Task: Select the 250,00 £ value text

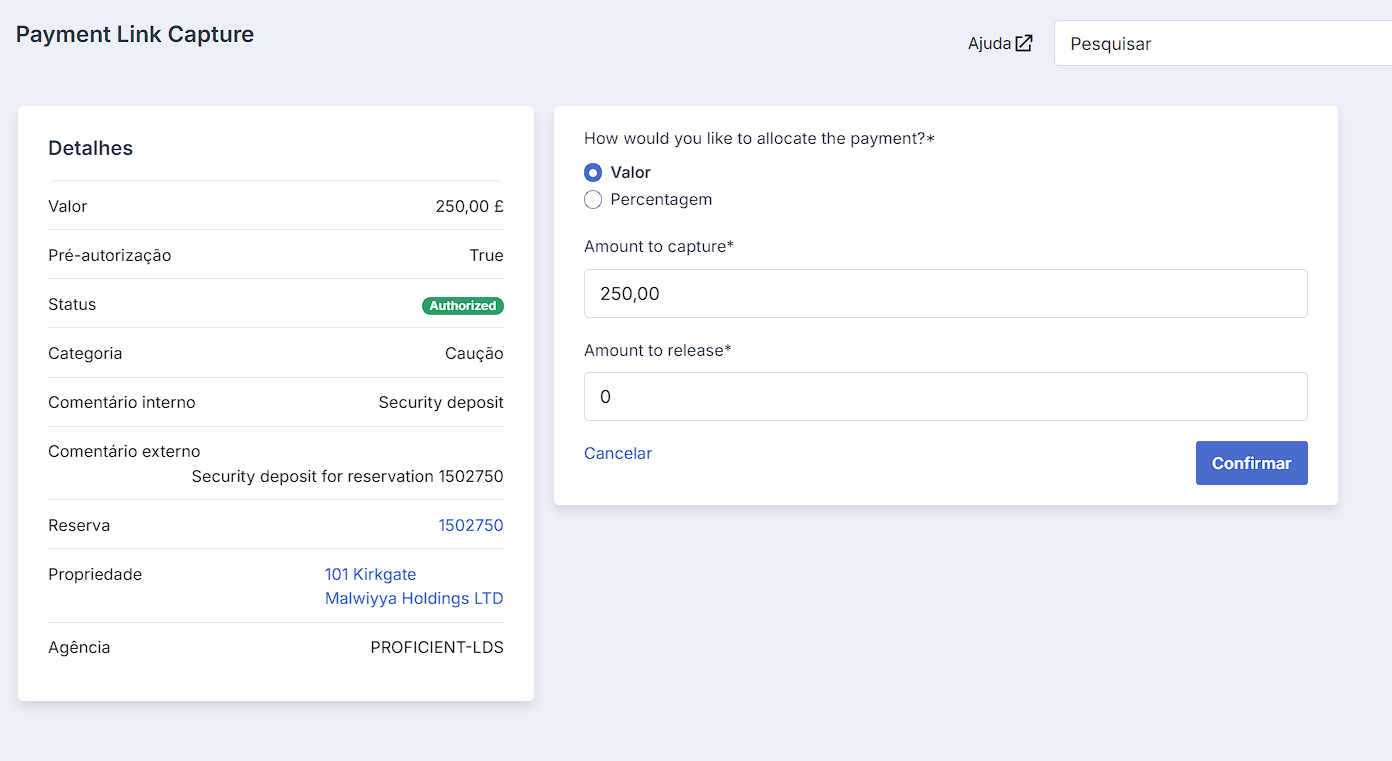Action: tap(470, 206)
